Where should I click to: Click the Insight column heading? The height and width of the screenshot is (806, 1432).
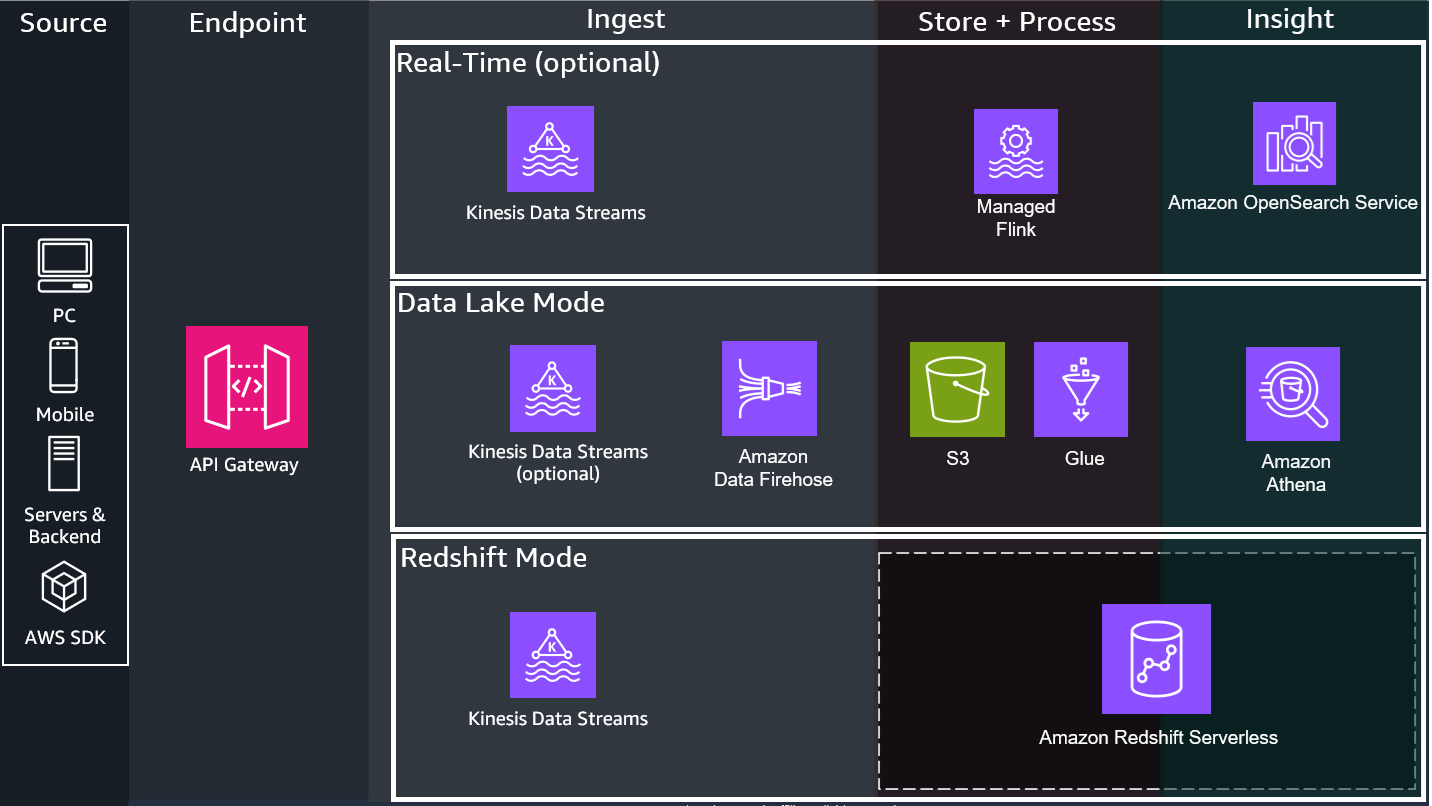tap(1290, 19)
